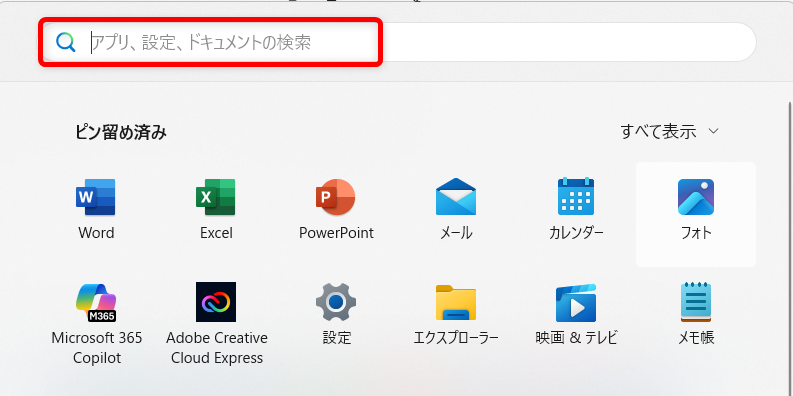Image resolution: width=793 pixels, height=396 pixels.
Task: Launch Excel from pinned apps
Action: tap(216, 209)
